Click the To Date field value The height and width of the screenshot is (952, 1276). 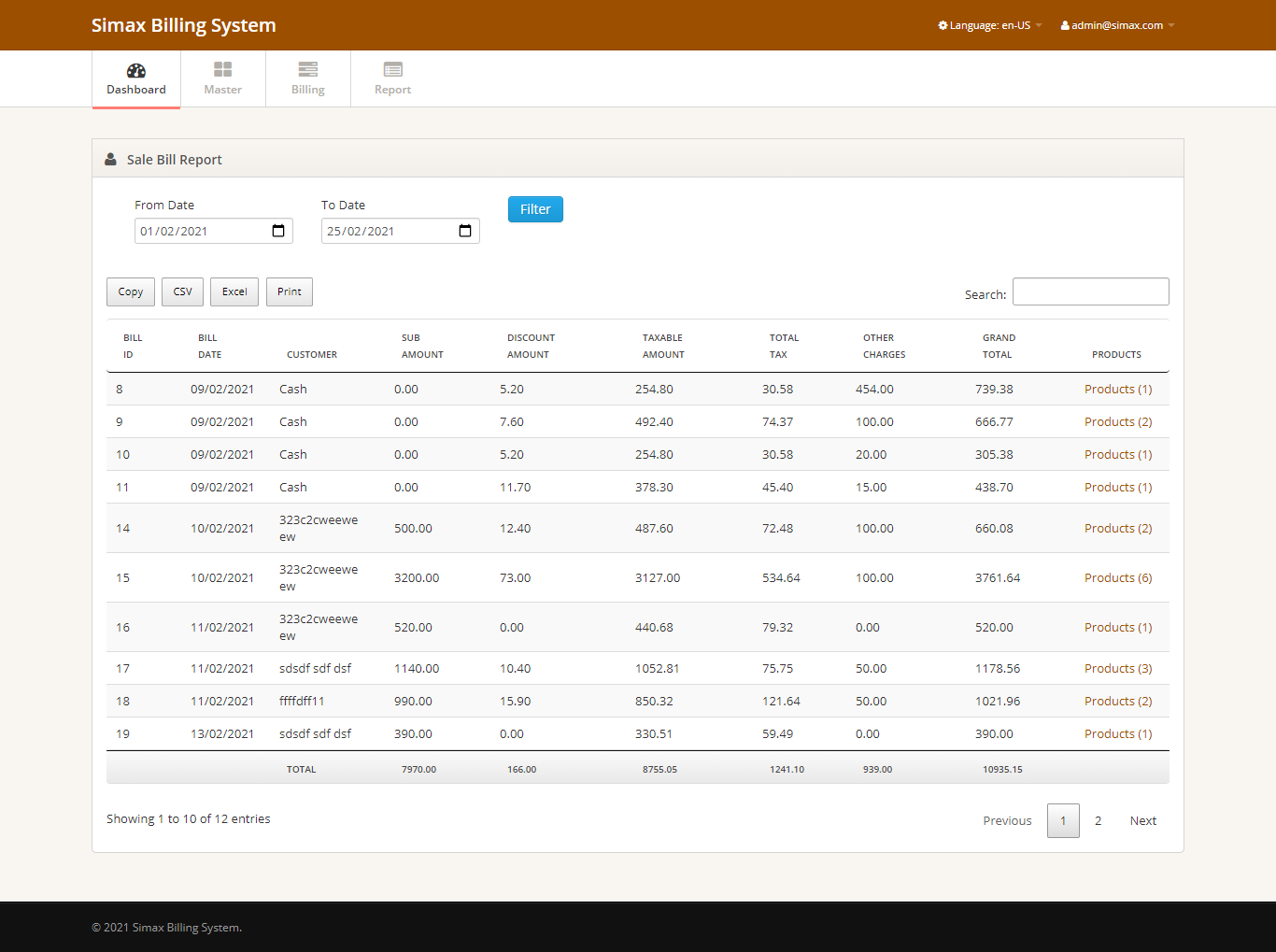pyautogui.click(x=361, y=231)
